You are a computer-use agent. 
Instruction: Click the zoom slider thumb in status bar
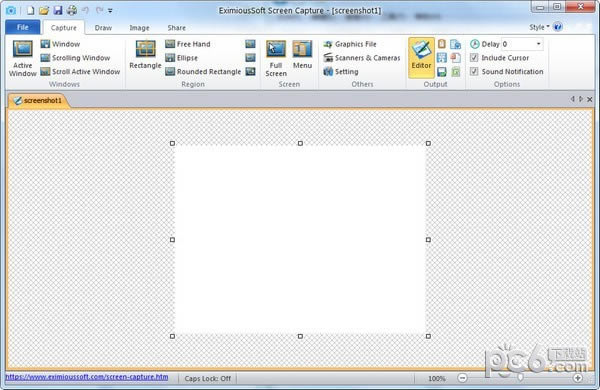(x=520, y=378)
